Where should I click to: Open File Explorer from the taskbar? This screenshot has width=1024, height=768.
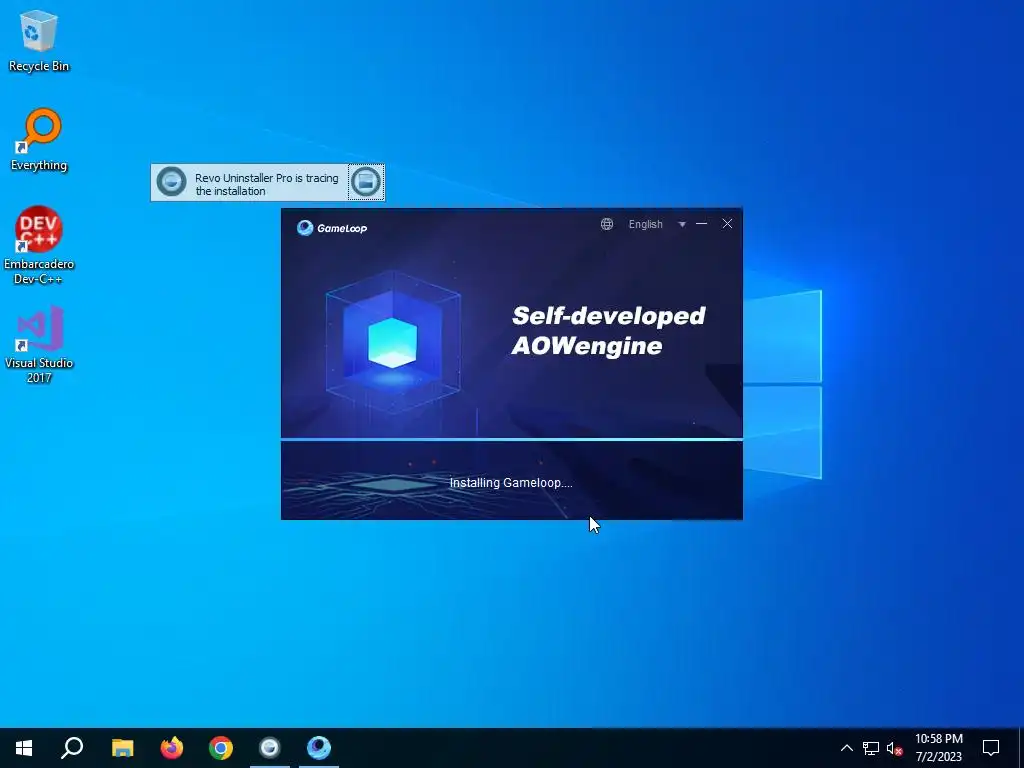122,748
